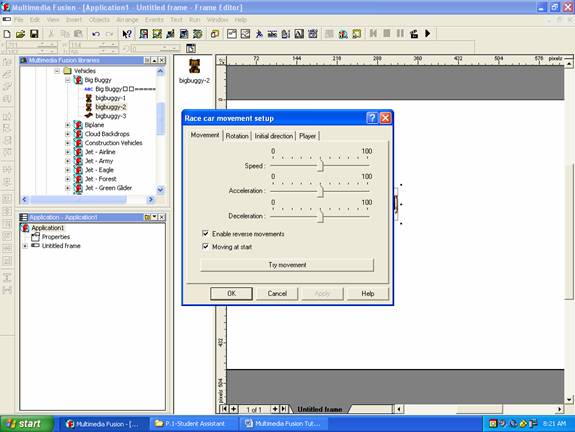Screen dimensions: 575x432
Task: Click the rewind-to-start toolbar icon
Action: [x=373, y=34]
